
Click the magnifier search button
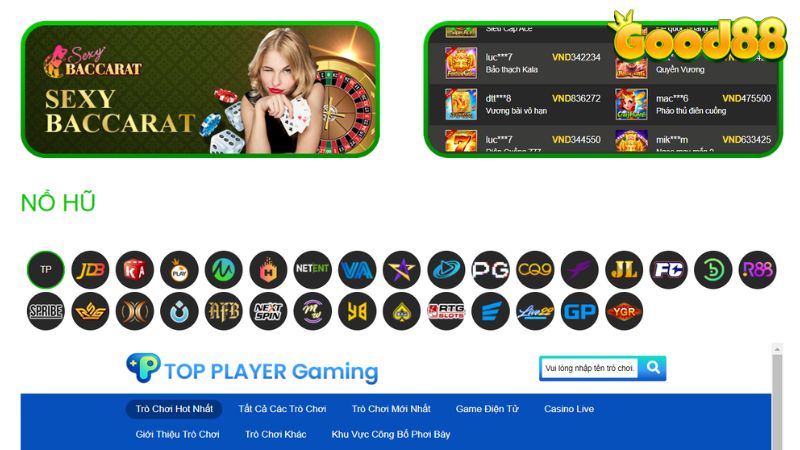point(653,368)
